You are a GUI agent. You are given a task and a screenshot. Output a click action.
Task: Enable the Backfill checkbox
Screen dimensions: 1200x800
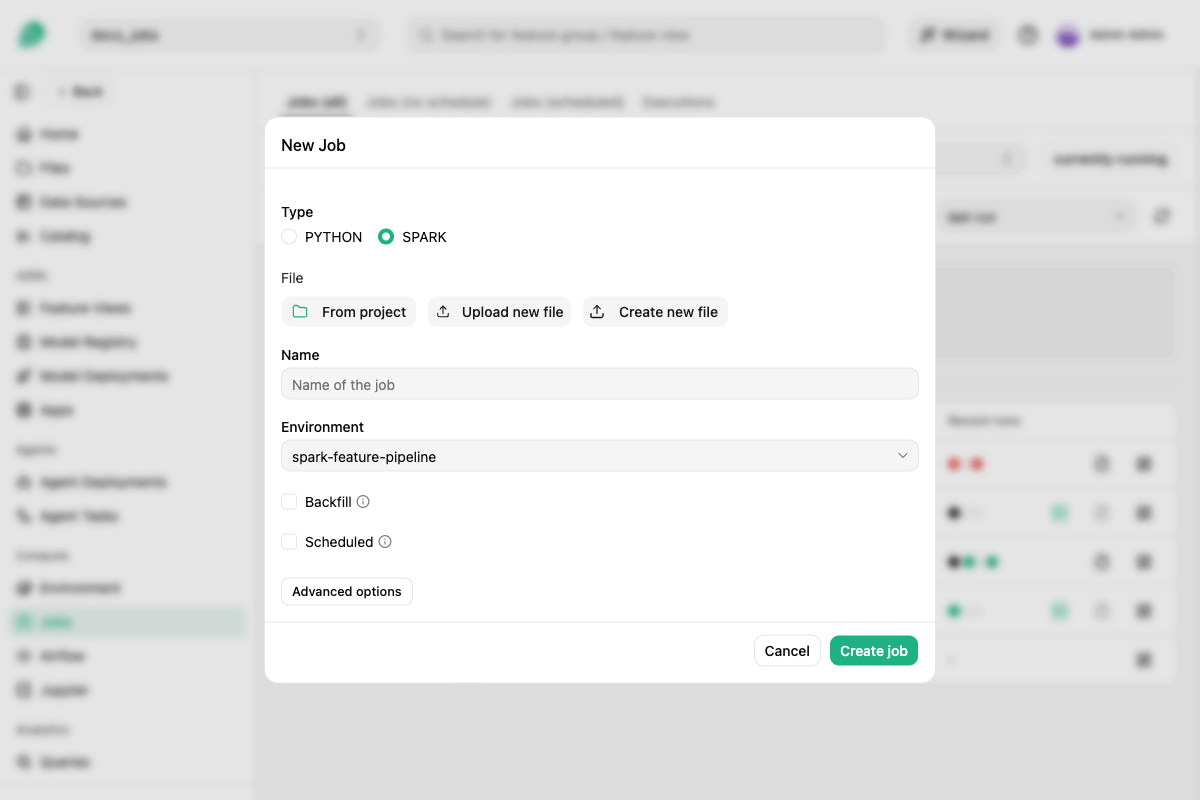[x=289, y=502]
